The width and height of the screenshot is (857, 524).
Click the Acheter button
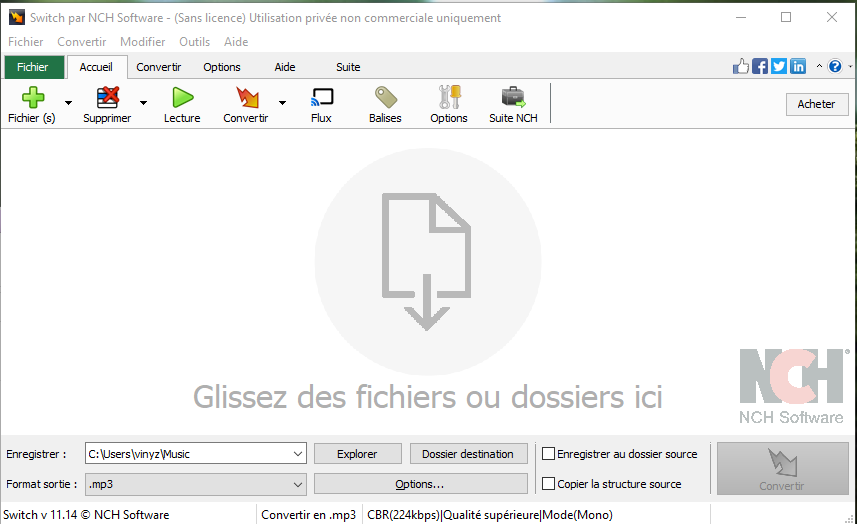816,104
